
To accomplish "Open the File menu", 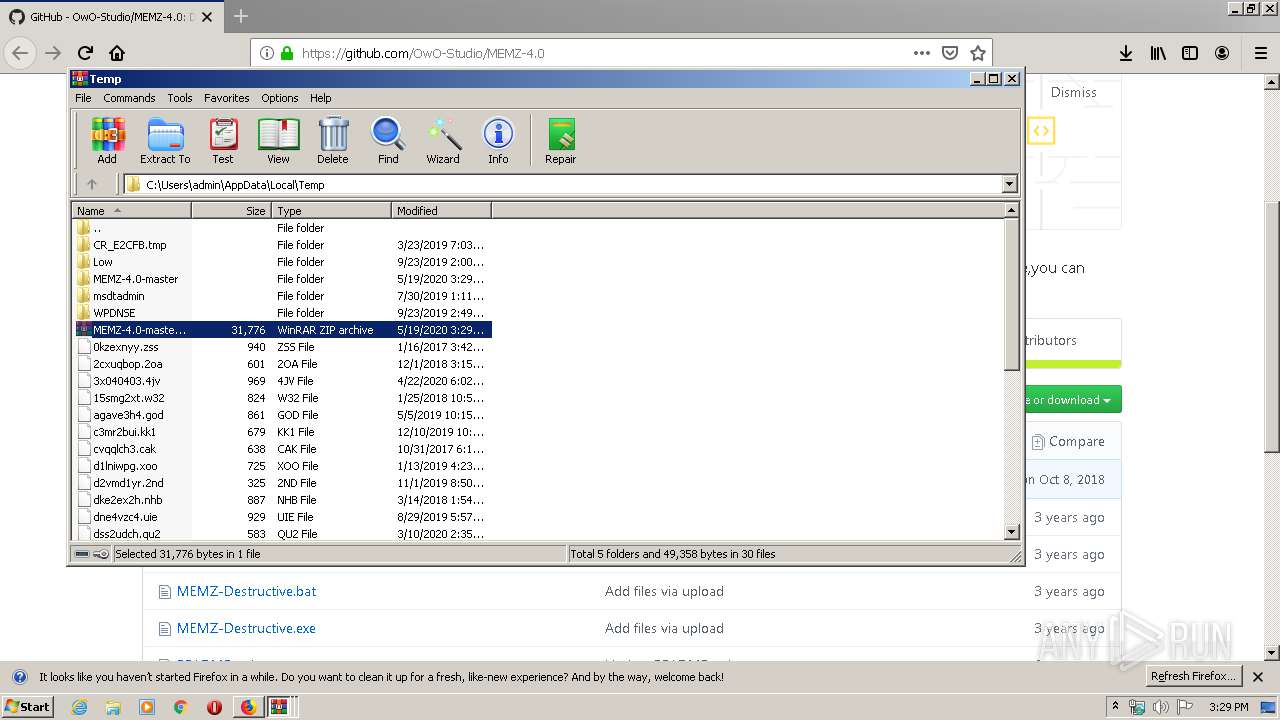I will tap(83, 98).
